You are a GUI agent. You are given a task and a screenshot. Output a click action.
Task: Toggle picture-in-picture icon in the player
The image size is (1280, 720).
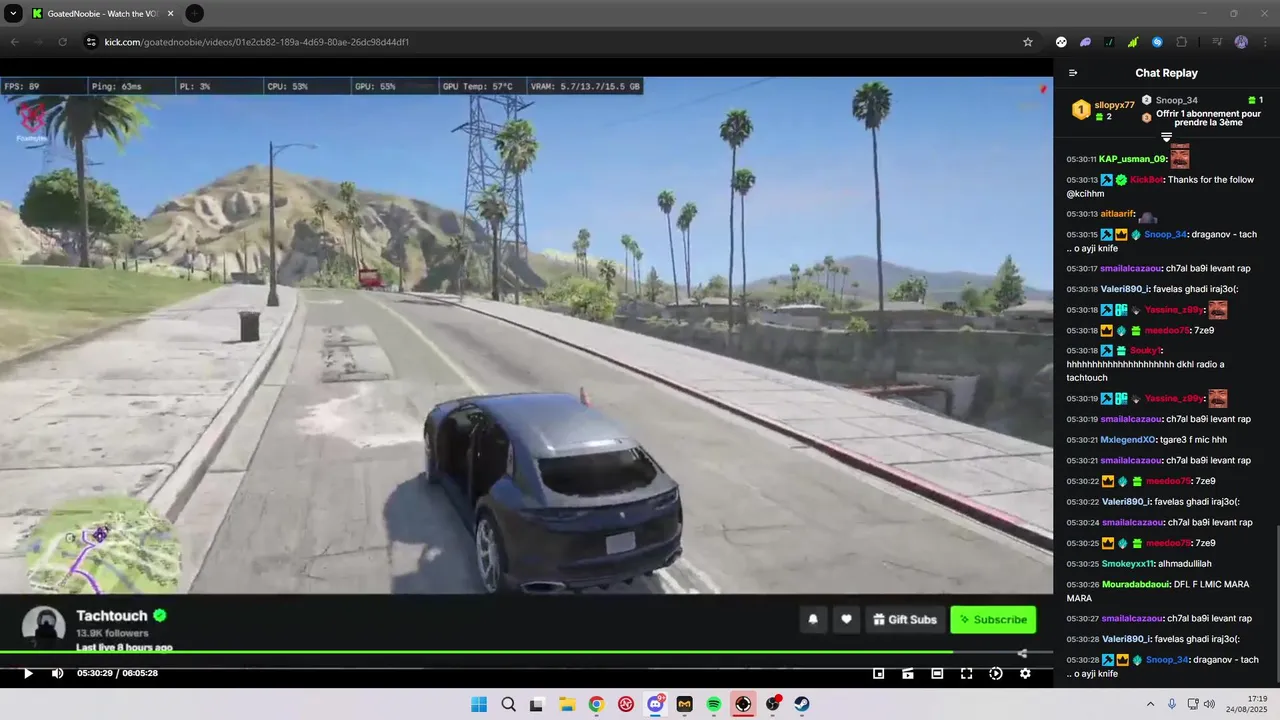coord(879,674)
